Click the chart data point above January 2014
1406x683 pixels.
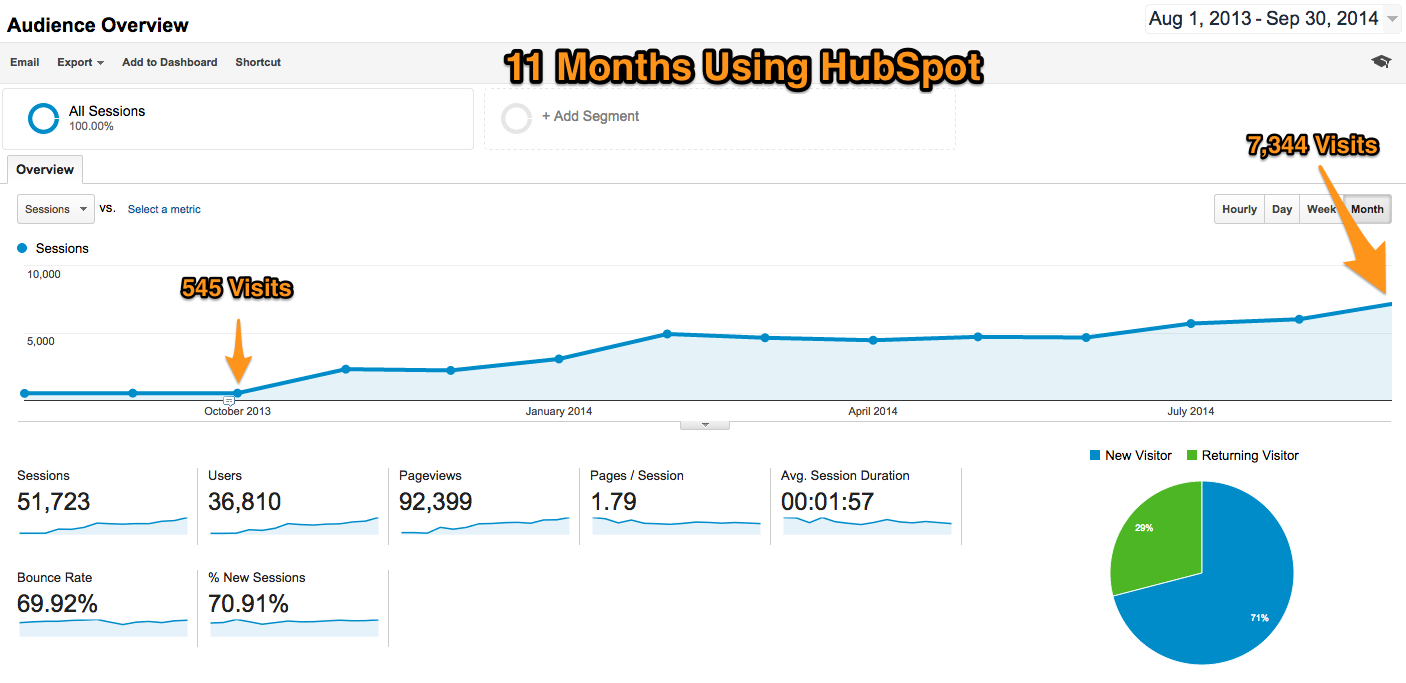(x=559, y=359)
